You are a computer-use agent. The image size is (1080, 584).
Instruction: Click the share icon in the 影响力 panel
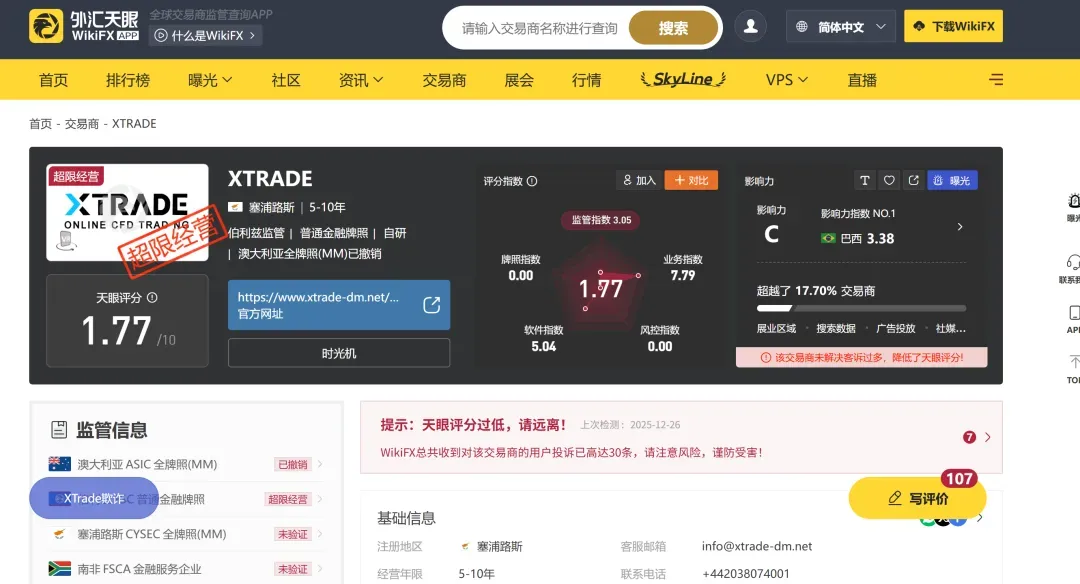point(913,180)
